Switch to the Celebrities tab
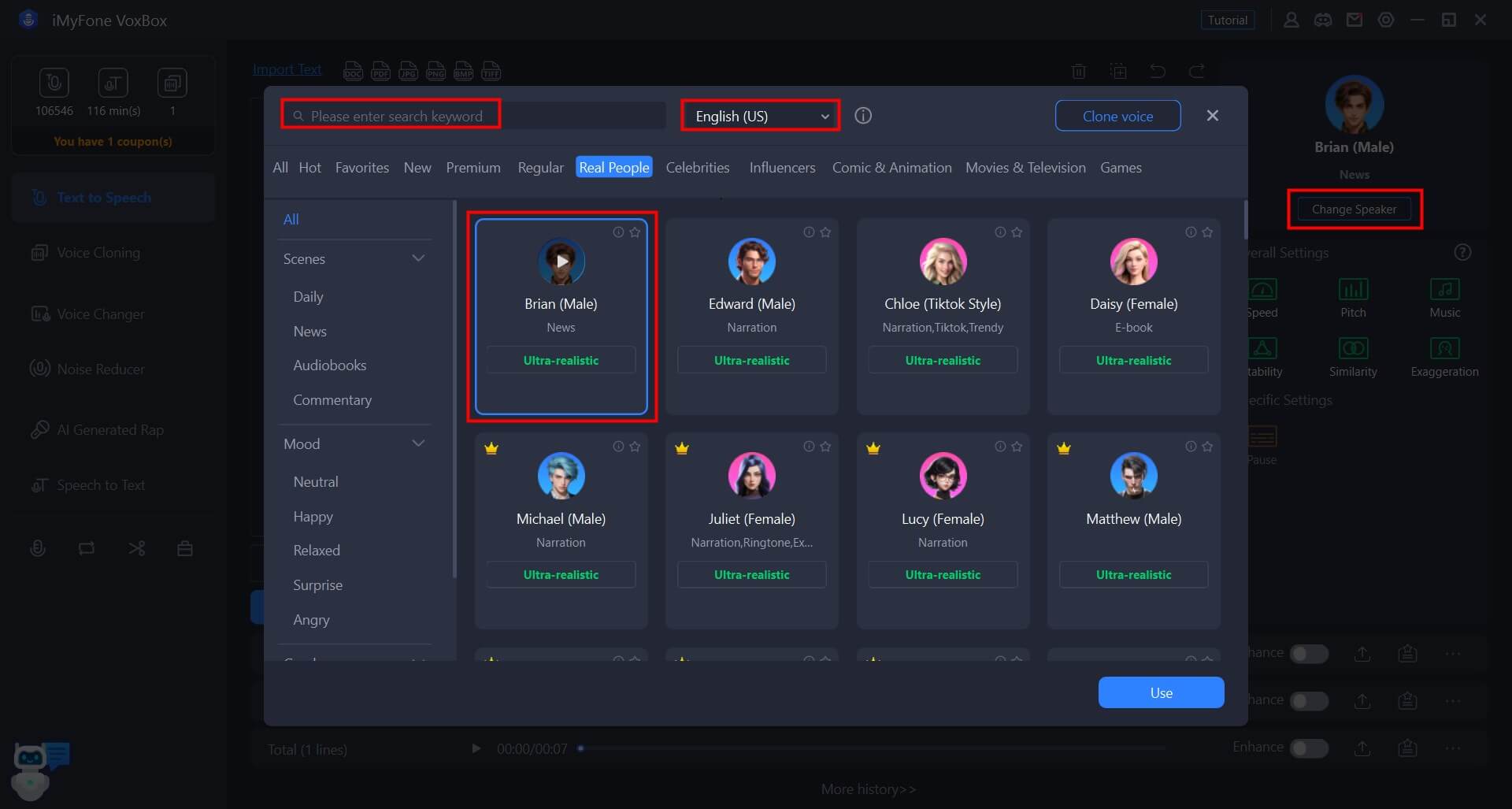1512x809 pixels. click(x=698, y=167)
